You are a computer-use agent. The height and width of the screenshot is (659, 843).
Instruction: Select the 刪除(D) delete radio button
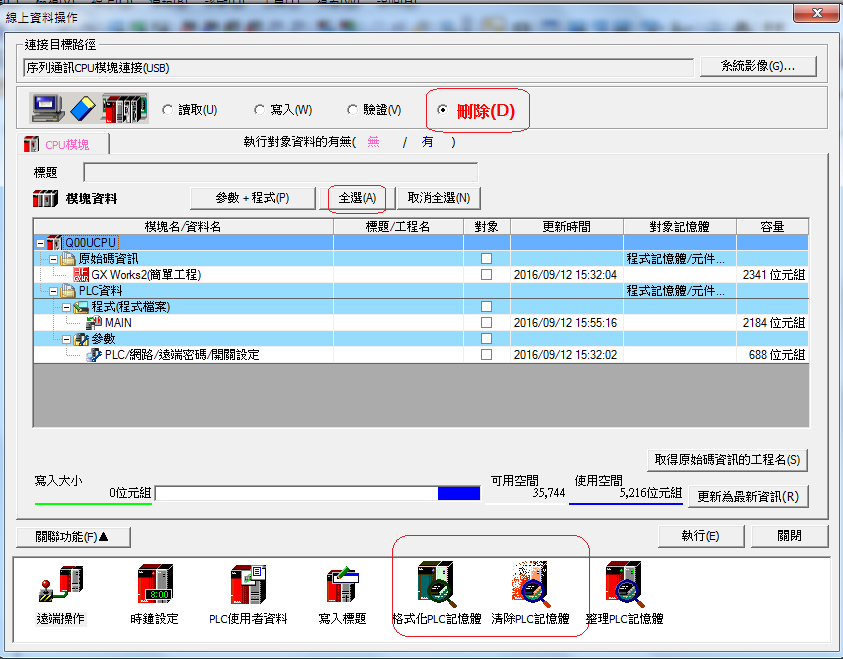point(443,110)
